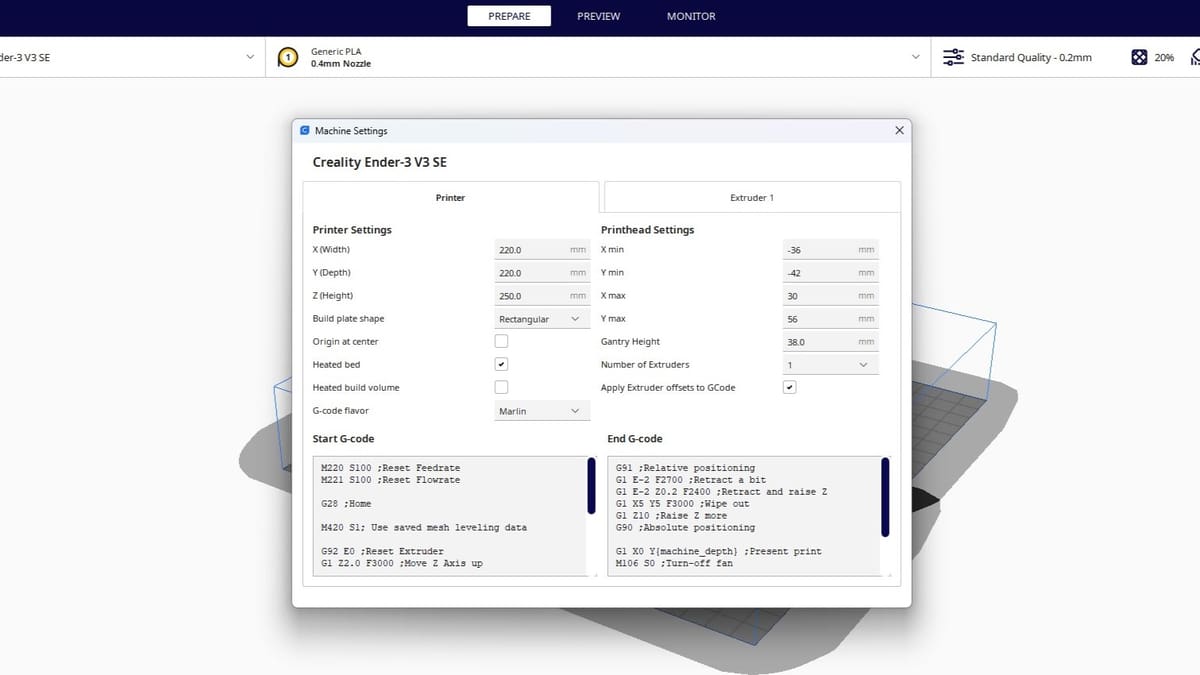Select the Y max printhead field
The image size is (1200, 675).
point(830,319)
